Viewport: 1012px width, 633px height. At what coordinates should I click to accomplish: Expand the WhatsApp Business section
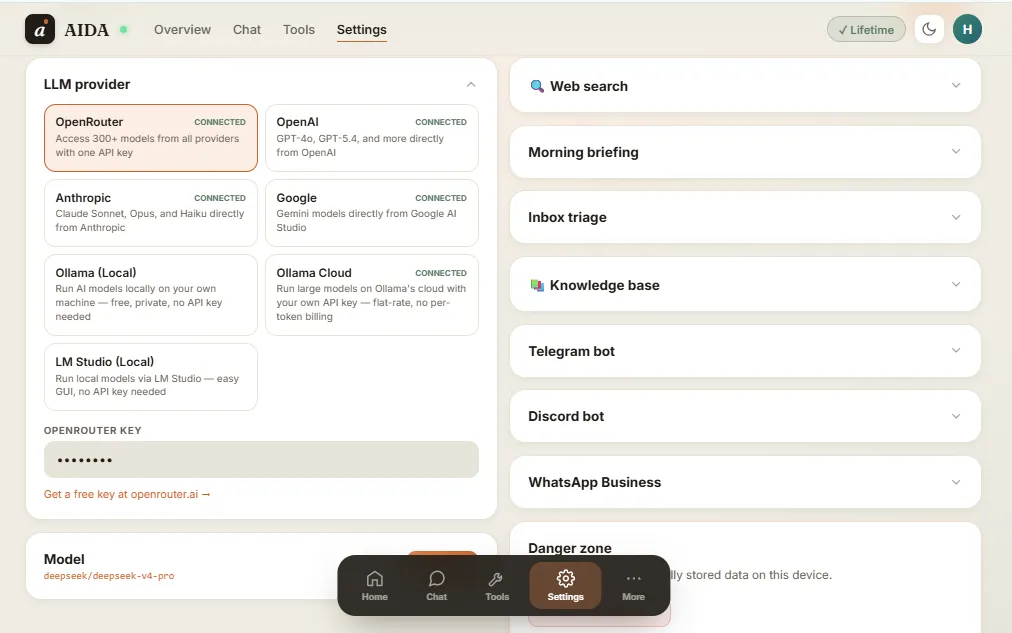pyautogui.click(x=956, y=482)
